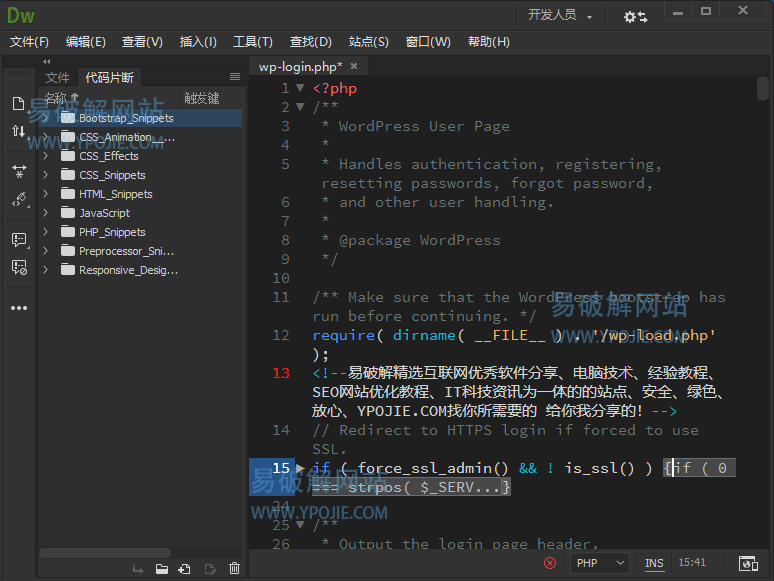Viewport: 774px width, 581px height.
Task: Open the PHP language dropdown
Action: pyautogui.click(x=600, y=563)
